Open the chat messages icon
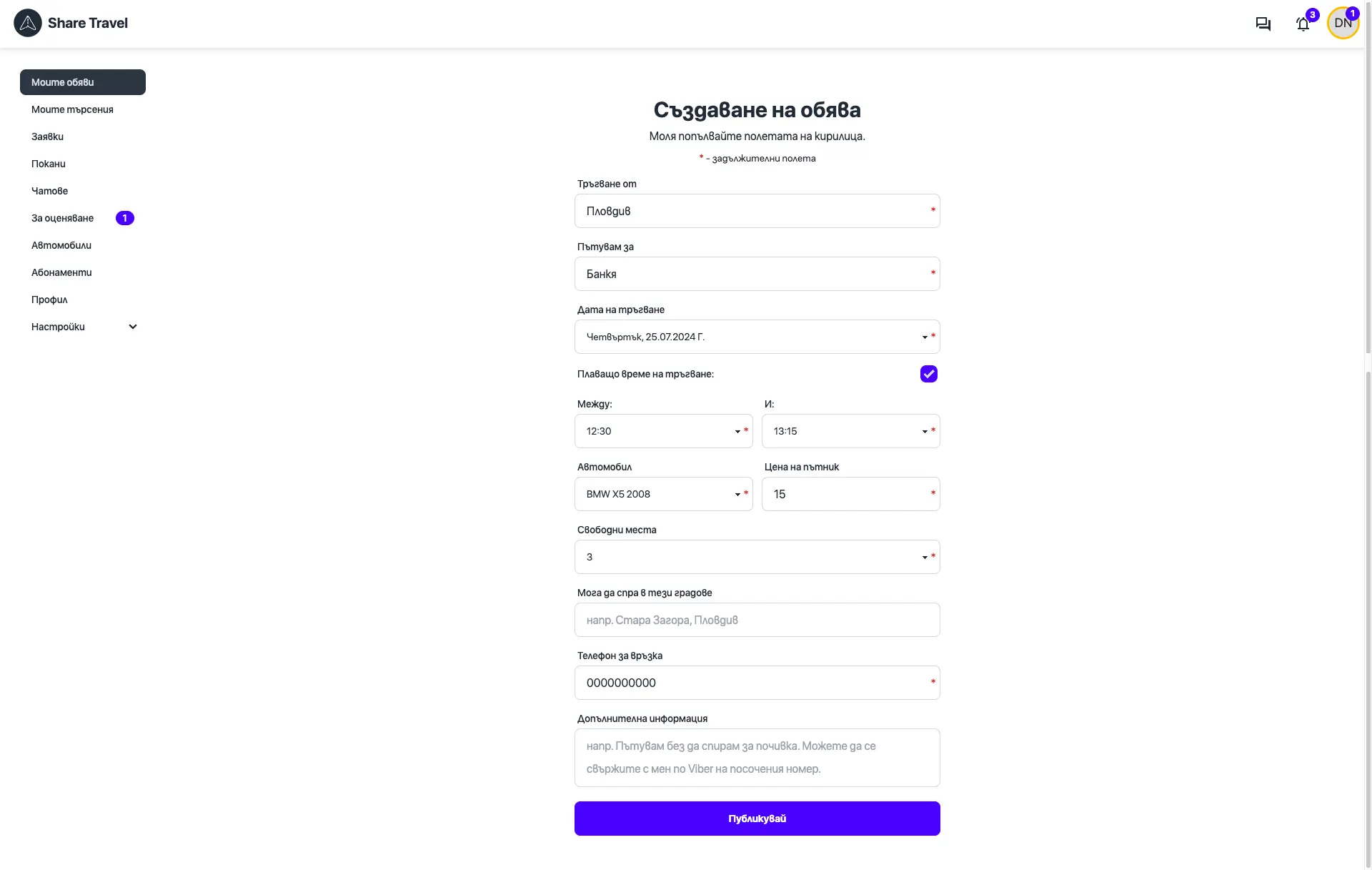 pos(1263,24)
